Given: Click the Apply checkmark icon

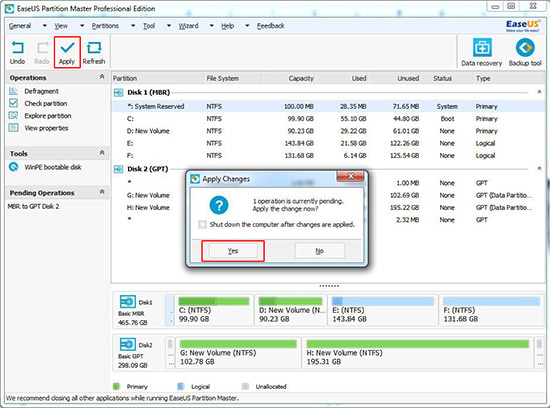Looking at the screenshot, I should click(x=67, y=47).
